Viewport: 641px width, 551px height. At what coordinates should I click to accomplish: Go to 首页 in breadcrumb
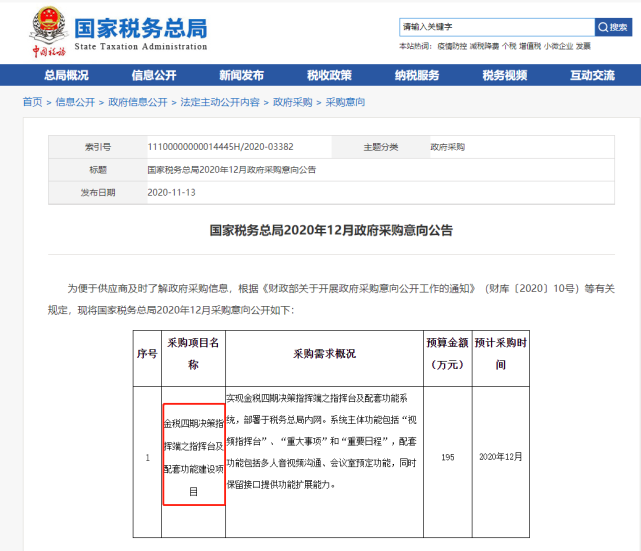click(x=32, y=102)
